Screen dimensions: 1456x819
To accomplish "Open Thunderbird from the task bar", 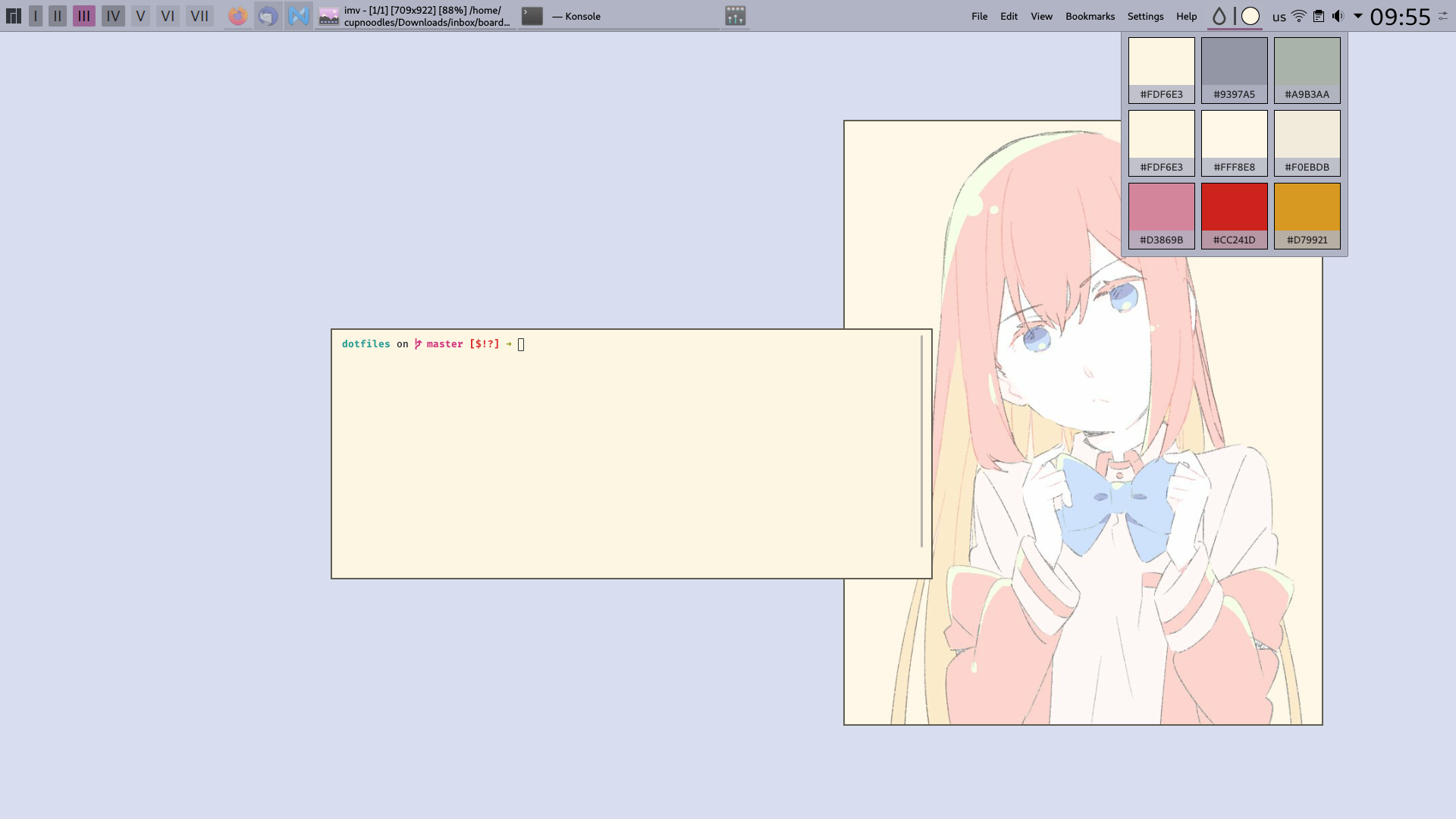I will click(268, 16).
